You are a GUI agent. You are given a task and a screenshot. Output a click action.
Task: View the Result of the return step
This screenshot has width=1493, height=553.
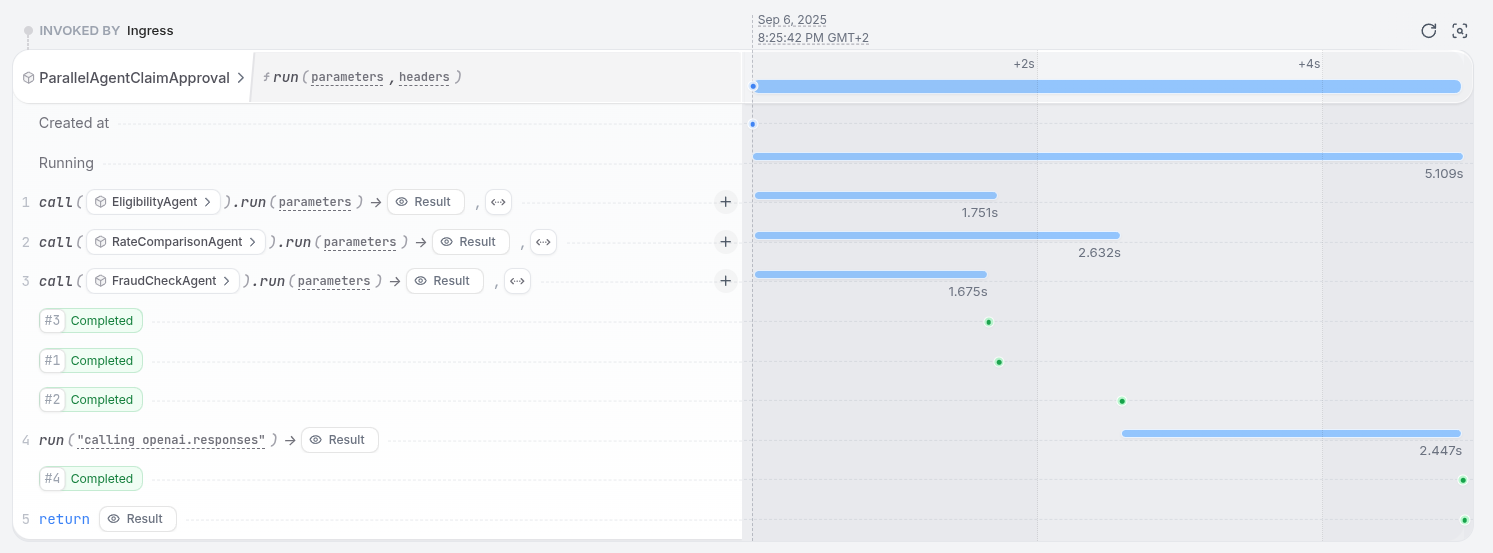click(x=138, y=519)
